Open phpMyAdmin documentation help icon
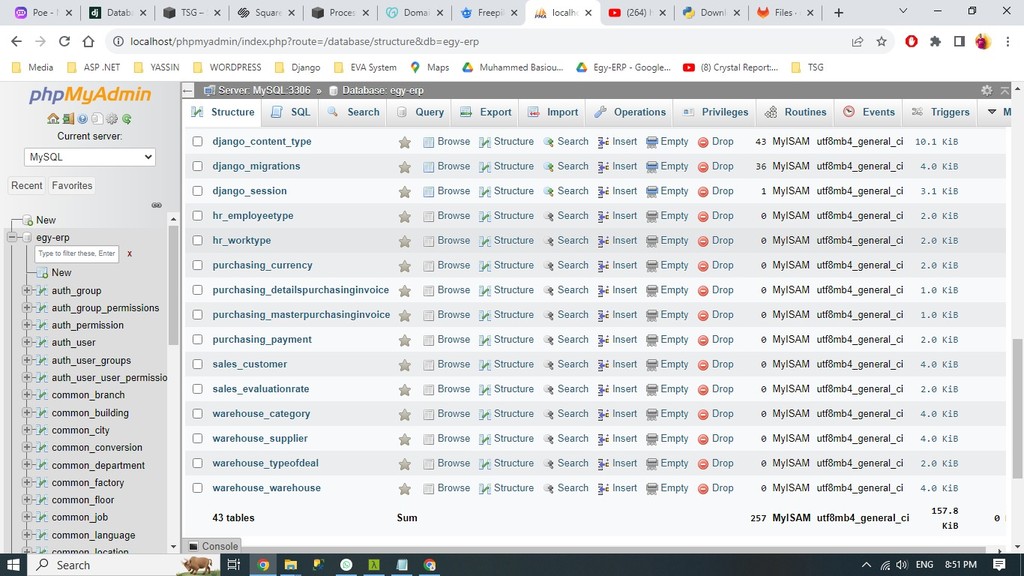 click(x=82, y=119)
